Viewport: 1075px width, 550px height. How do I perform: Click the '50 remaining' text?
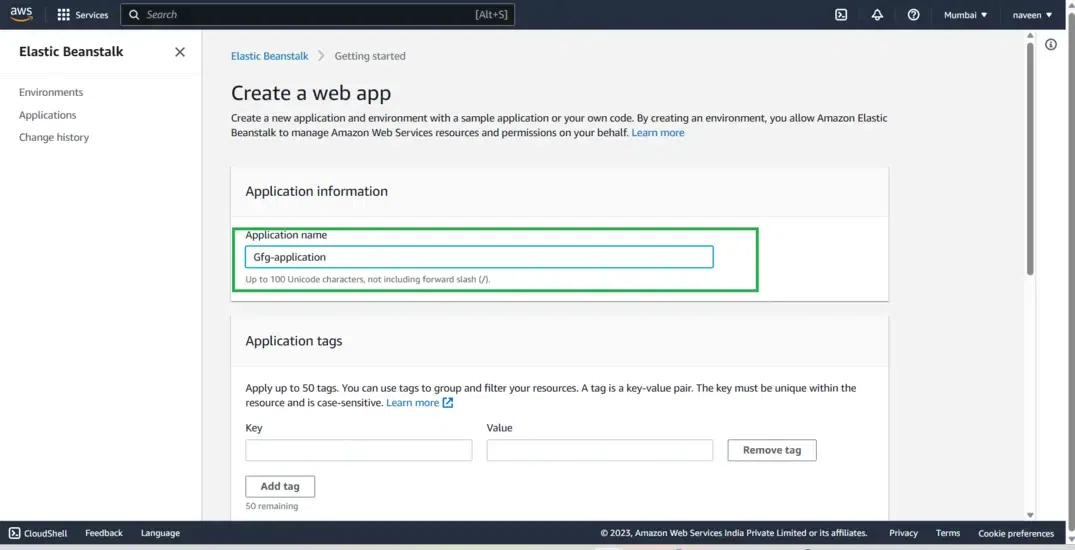click(271, 506)
